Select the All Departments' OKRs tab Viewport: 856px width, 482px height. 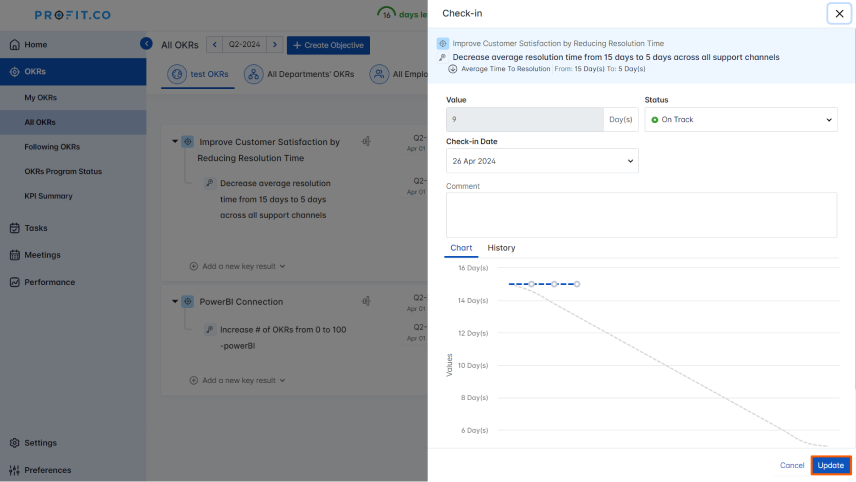pos(299,74)
